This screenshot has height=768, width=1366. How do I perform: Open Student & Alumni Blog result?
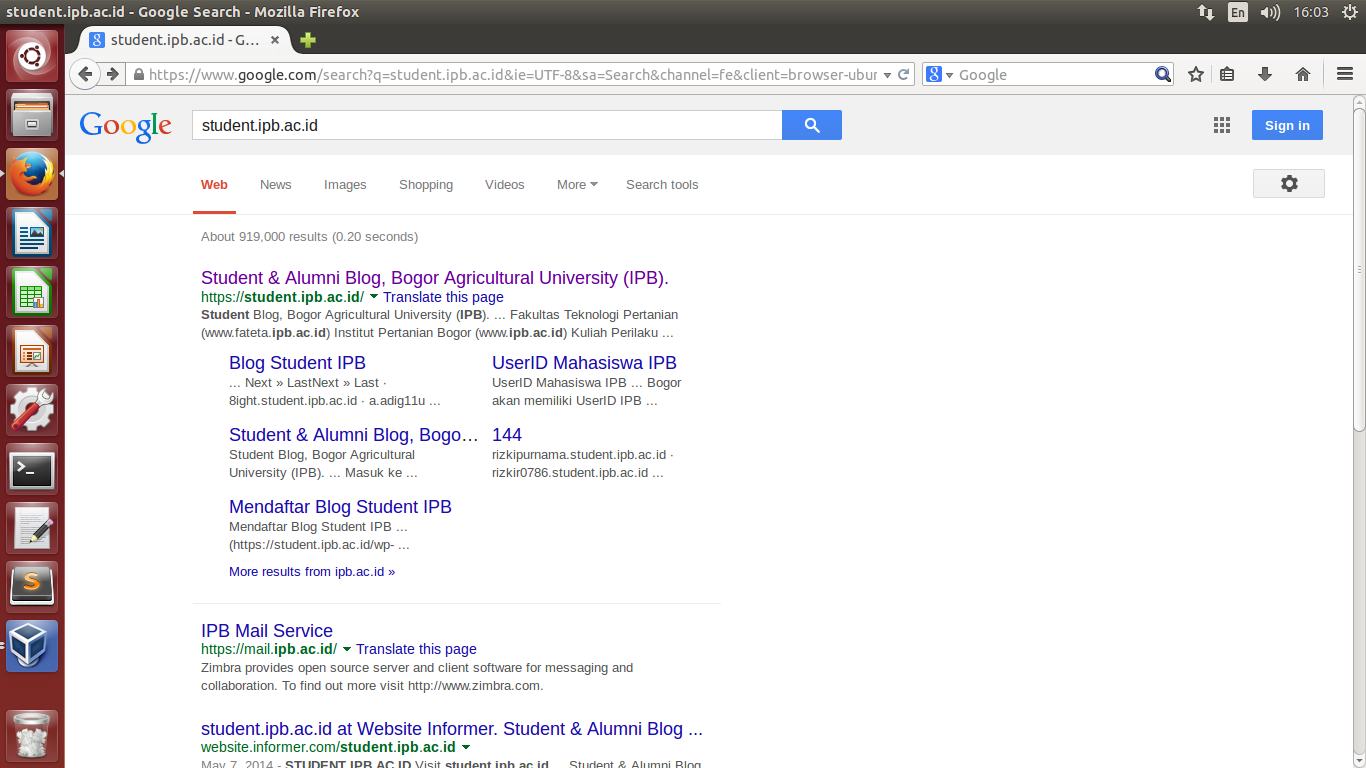(x=435, y=278)
